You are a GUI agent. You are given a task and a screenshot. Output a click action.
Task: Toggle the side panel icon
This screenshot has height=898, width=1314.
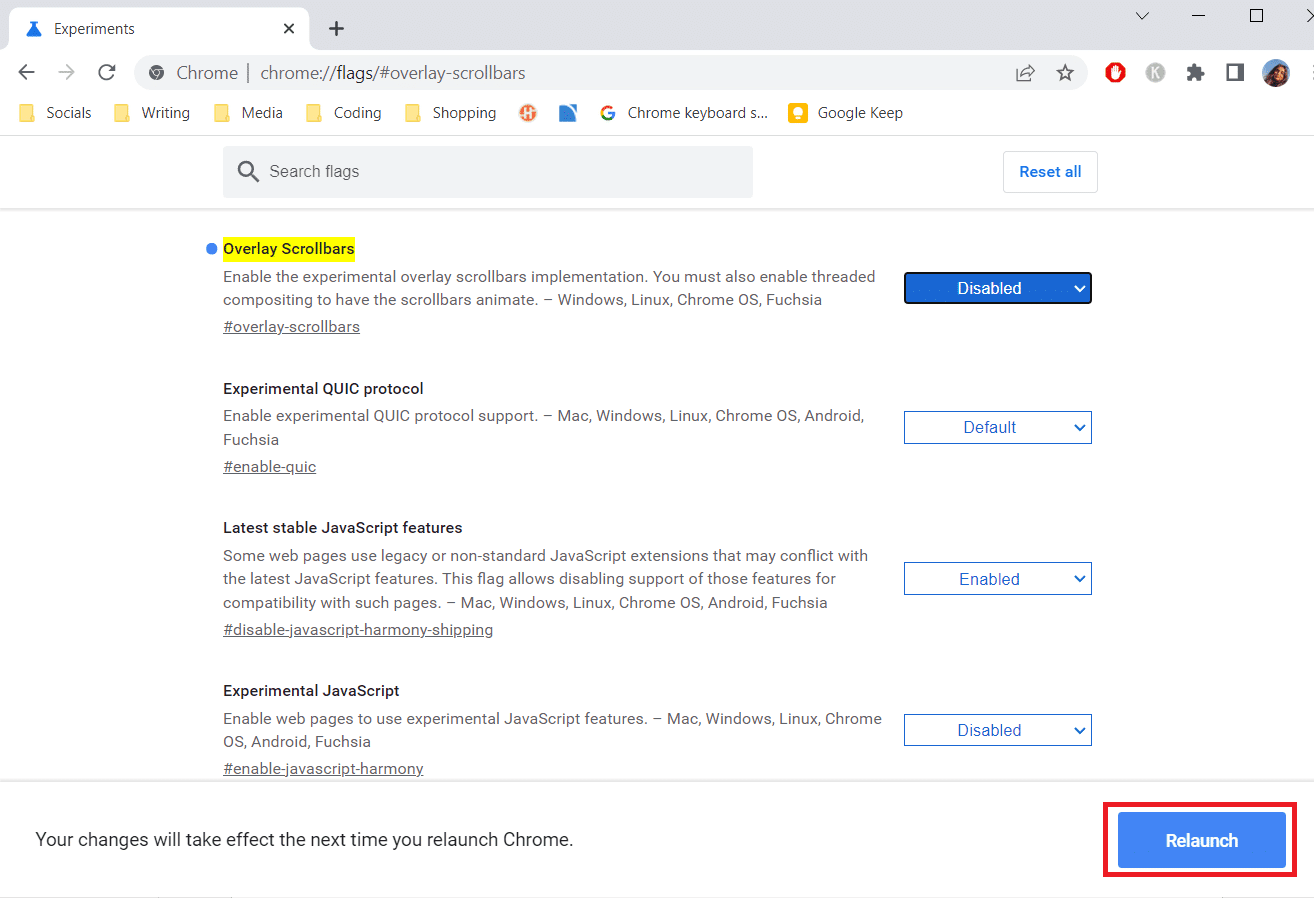[x=1235, y=72]
